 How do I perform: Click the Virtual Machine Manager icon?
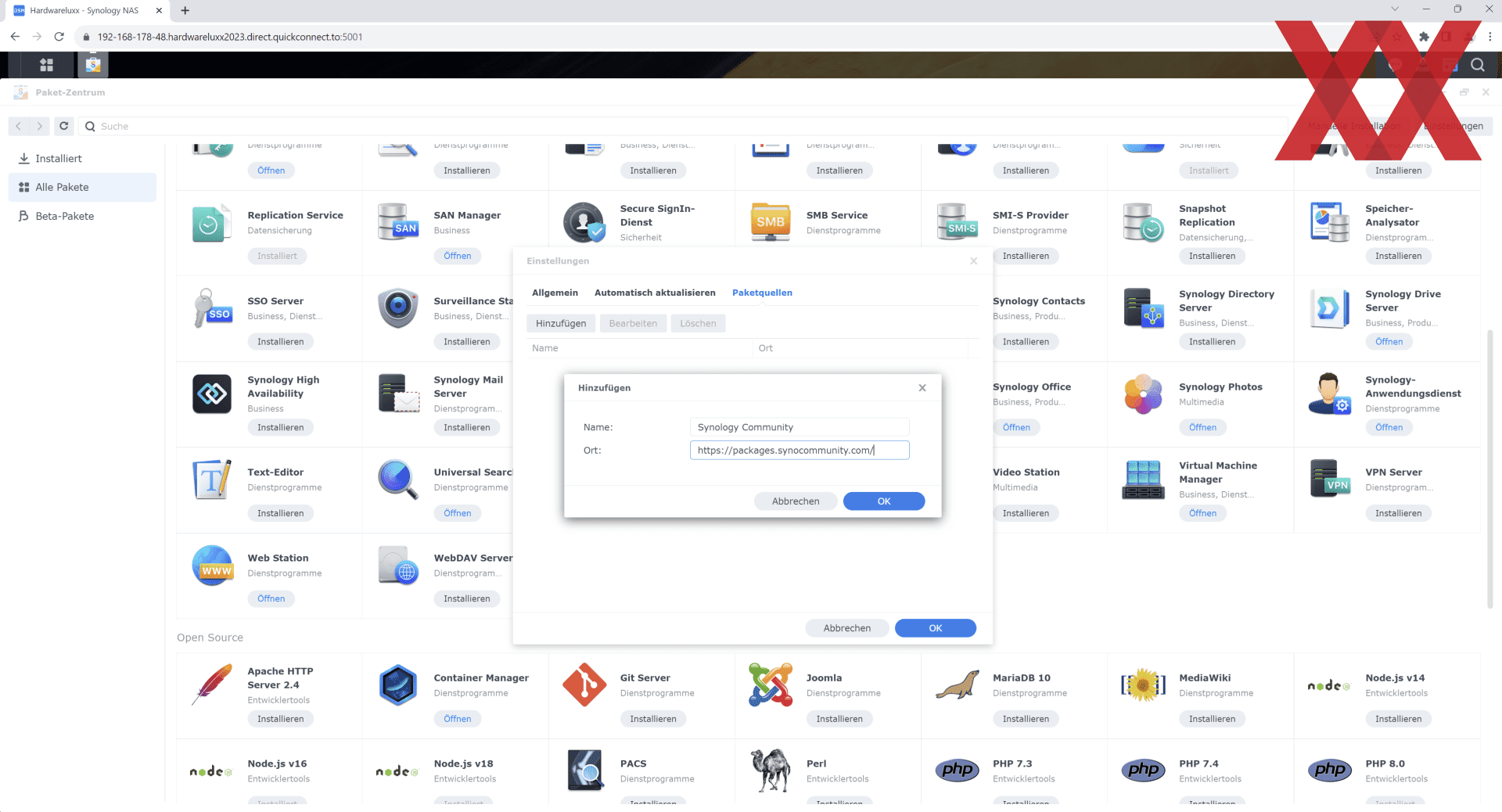[x=1143, y=480]
